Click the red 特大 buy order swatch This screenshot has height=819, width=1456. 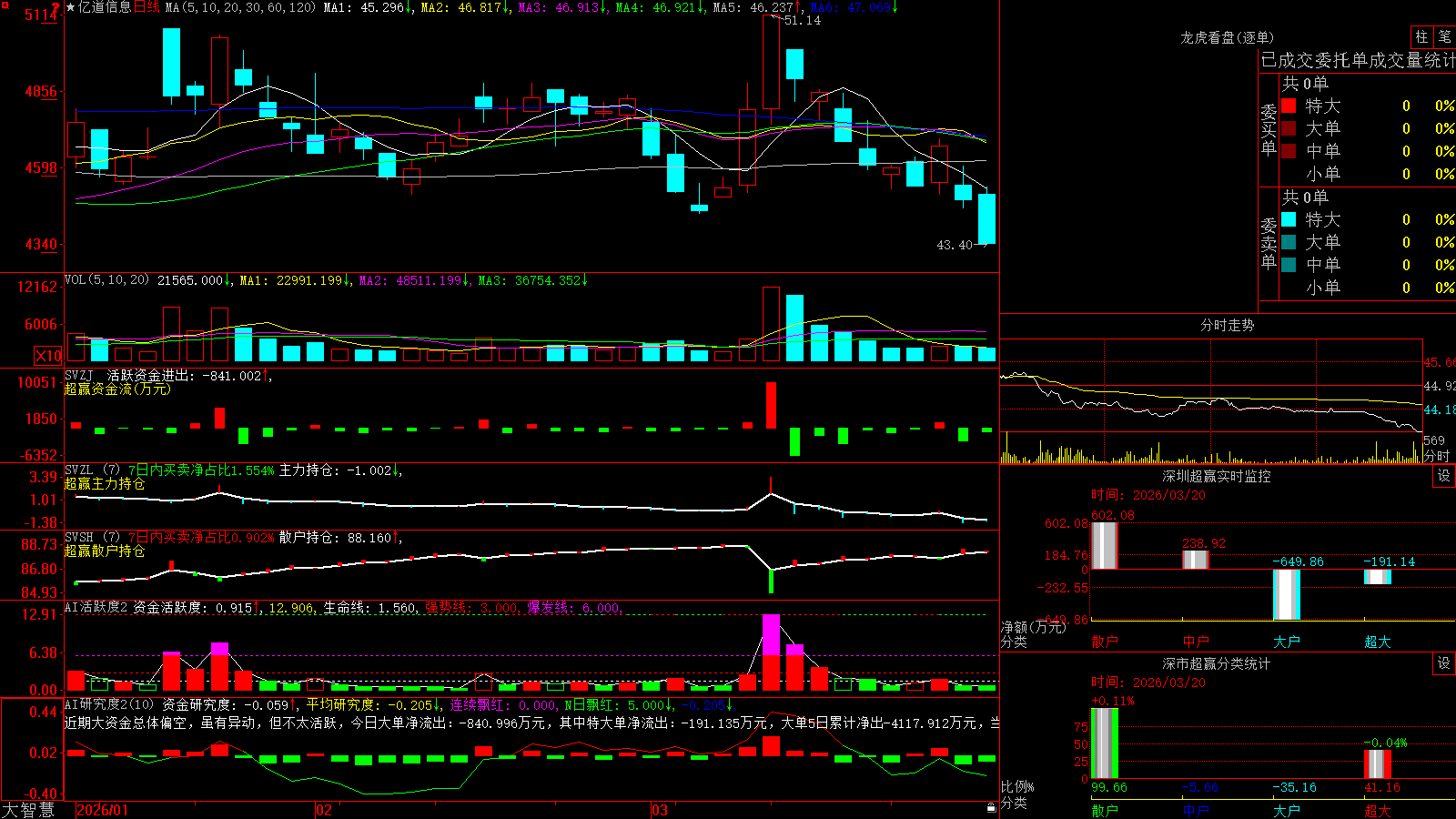1289,106
